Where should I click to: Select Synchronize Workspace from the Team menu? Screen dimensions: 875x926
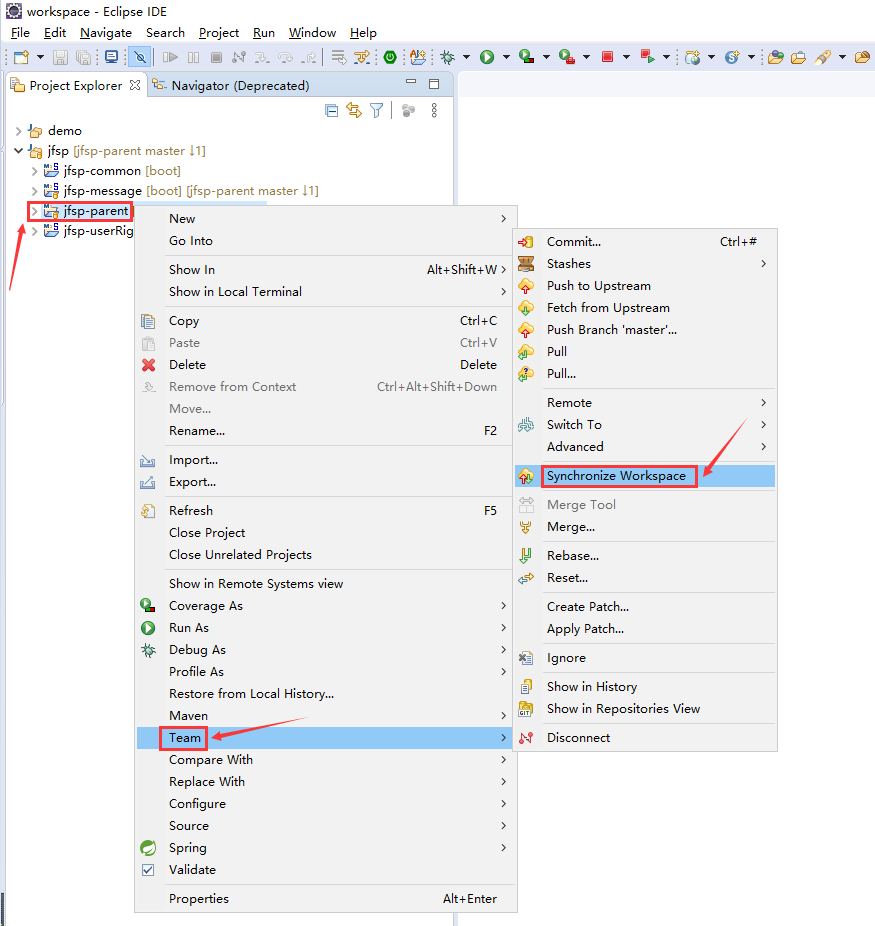(619, 477)
